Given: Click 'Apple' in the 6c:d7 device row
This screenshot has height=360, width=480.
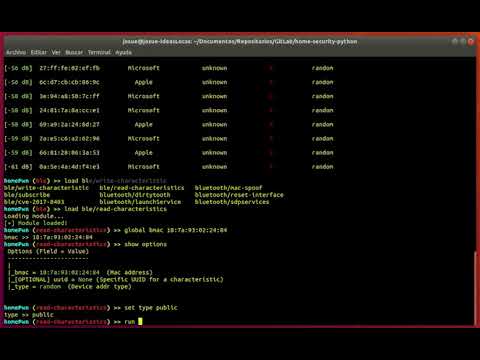Looking at the screenshot, I should click(x=143, y=82).
